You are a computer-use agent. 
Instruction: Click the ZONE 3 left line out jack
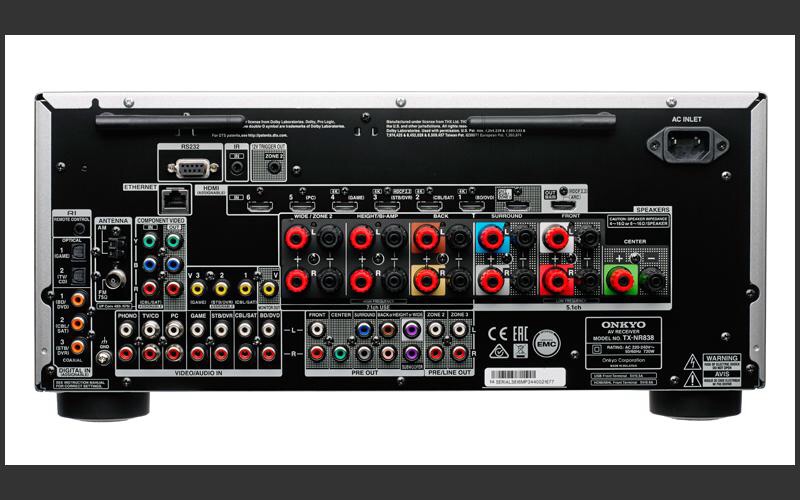coord(459,330)
